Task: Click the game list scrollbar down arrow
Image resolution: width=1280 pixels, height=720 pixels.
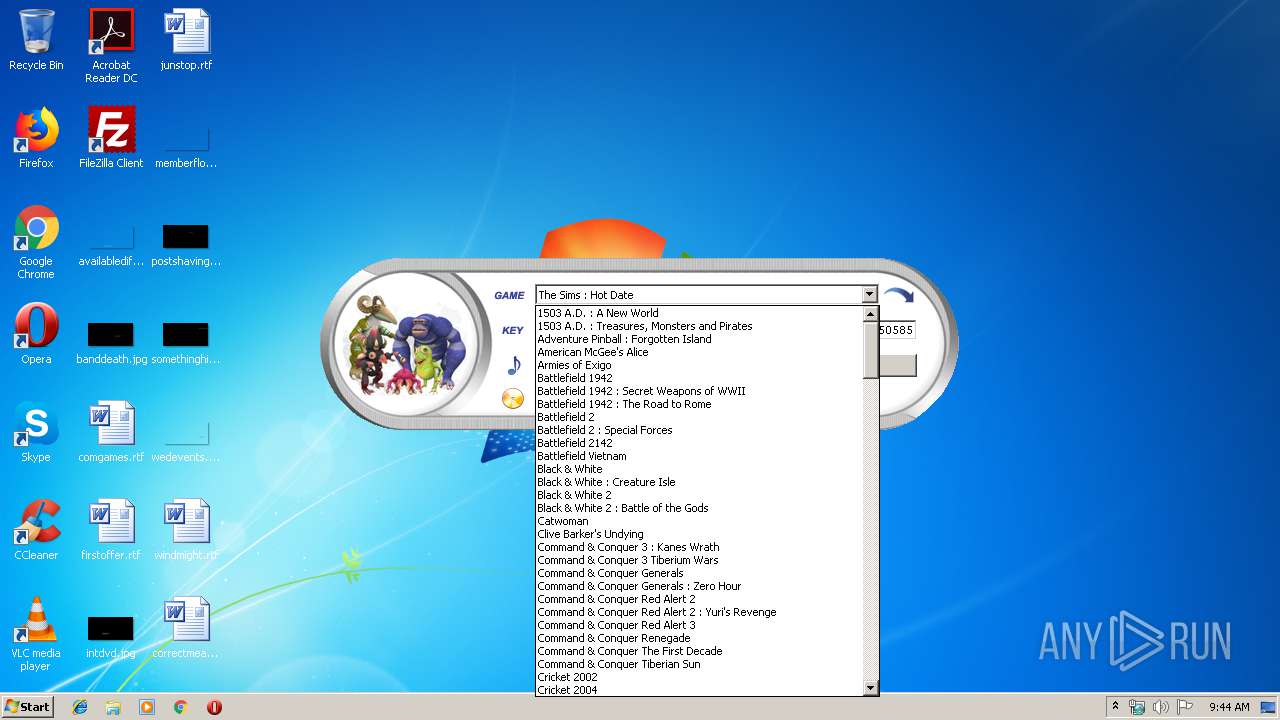Action: [870, 688]
